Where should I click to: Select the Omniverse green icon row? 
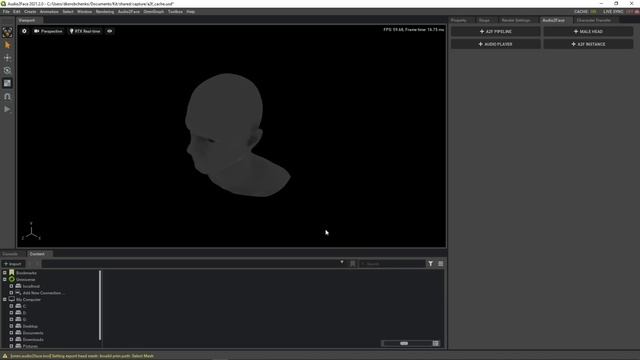12,279
